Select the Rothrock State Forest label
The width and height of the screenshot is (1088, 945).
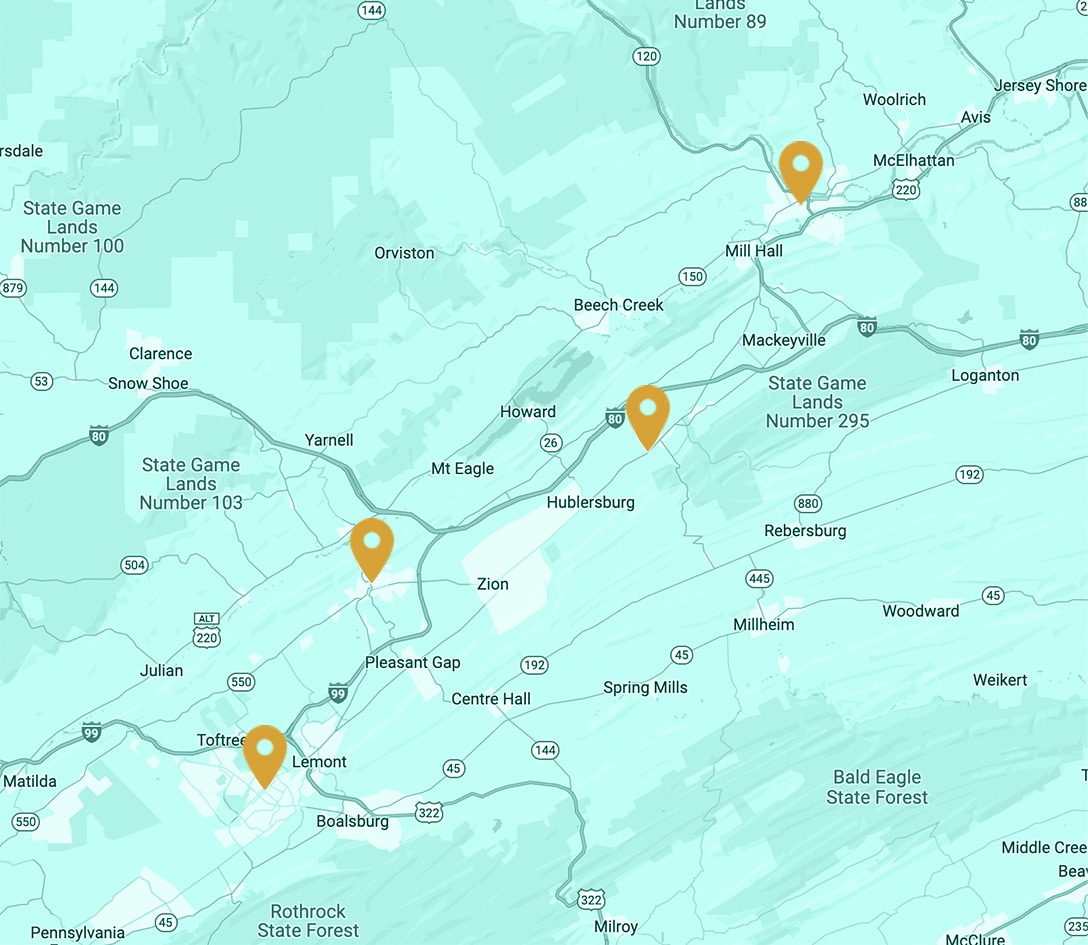308,921
